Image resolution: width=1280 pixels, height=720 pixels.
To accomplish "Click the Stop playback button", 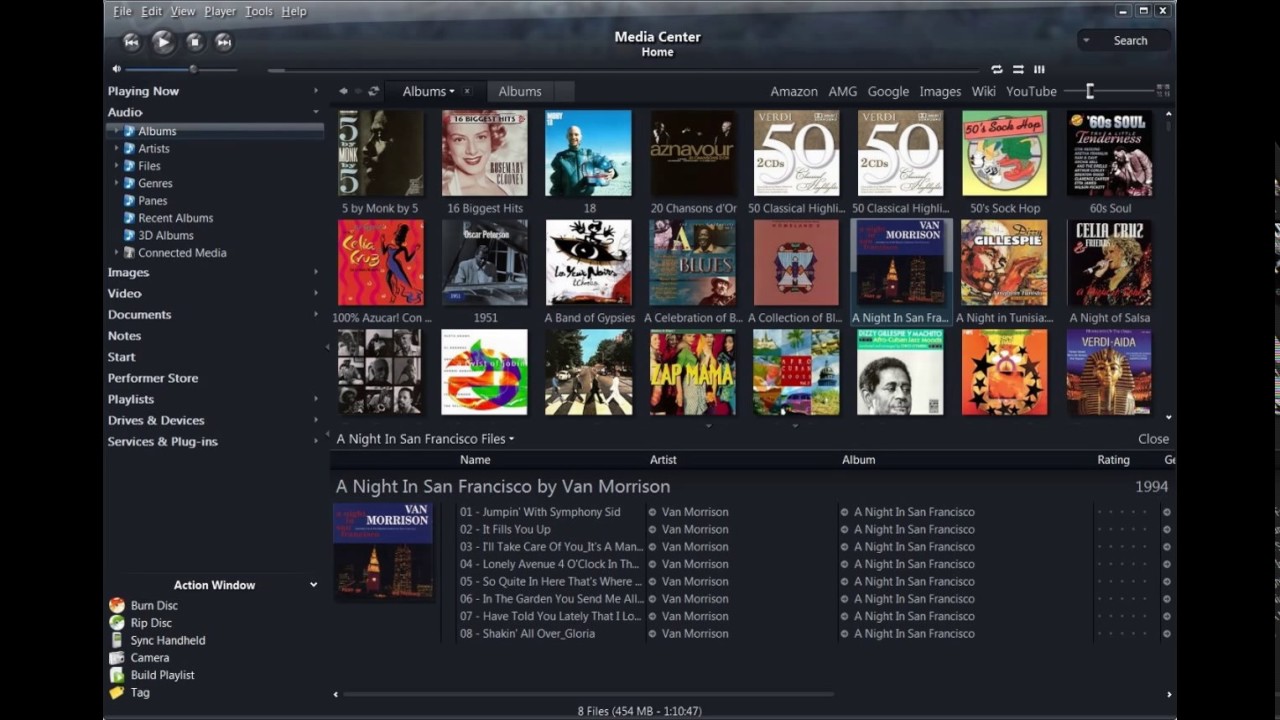I will [195, 41].
